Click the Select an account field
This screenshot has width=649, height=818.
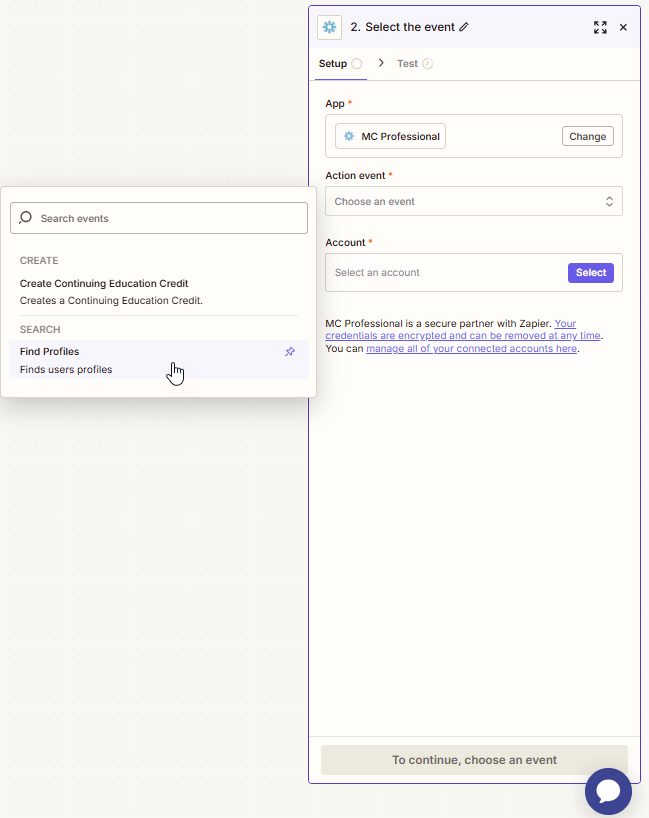pos(474,272)
